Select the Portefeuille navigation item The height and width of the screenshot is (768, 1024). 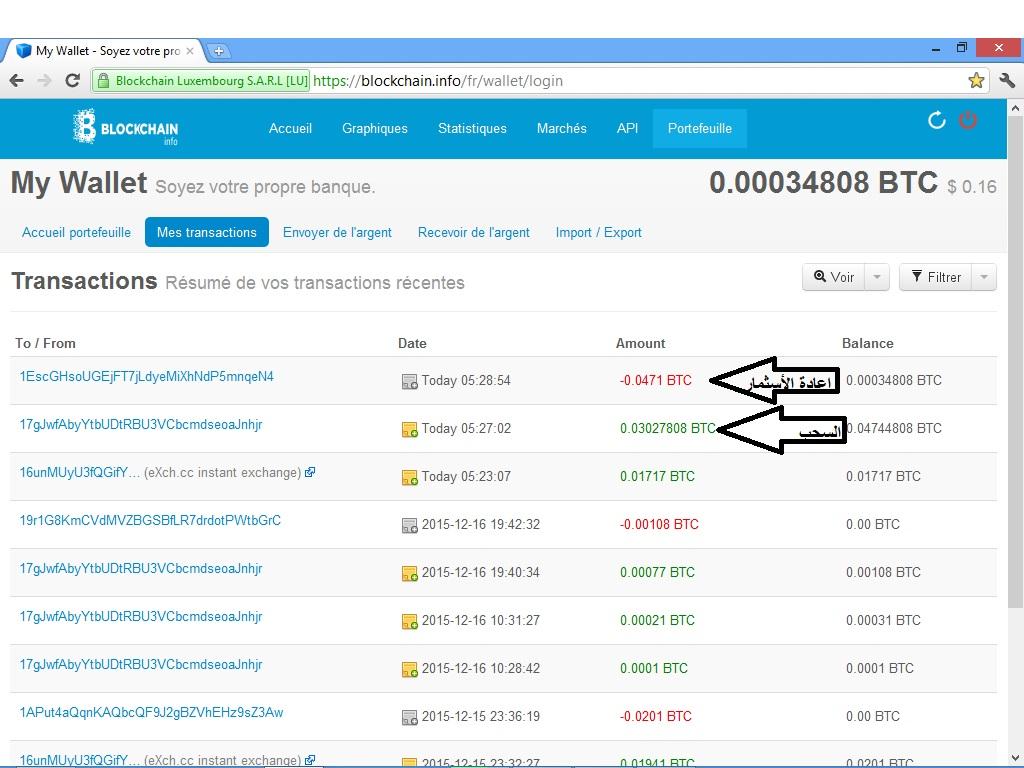(699, 128)
